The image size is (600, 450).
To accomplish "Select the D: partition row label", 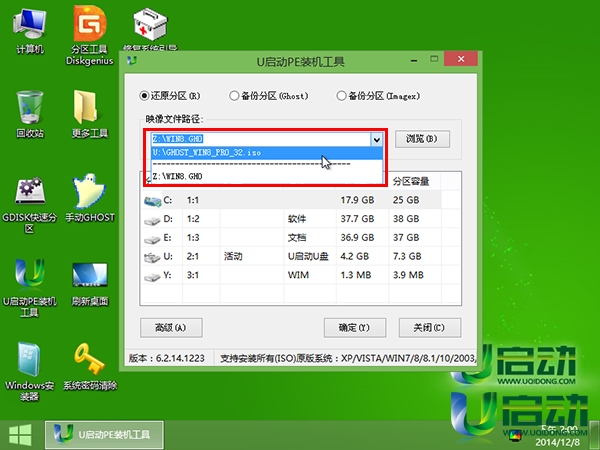I will tap(168, 219).
